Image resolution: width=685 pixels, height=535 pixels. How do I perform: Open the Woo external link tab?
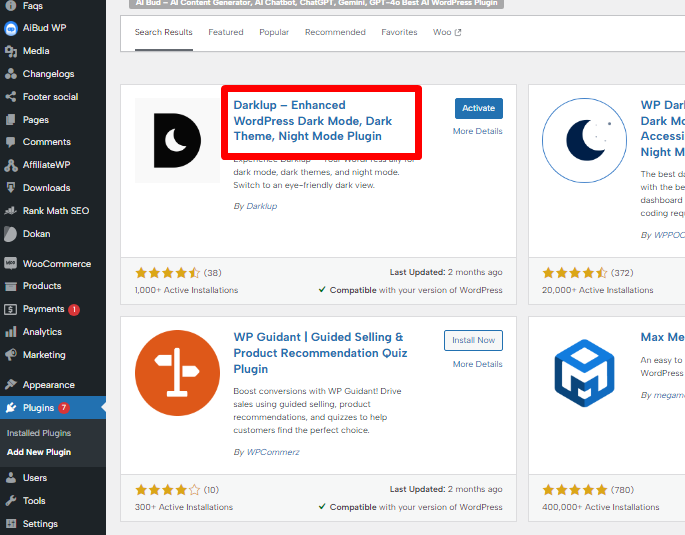point(447,32)
